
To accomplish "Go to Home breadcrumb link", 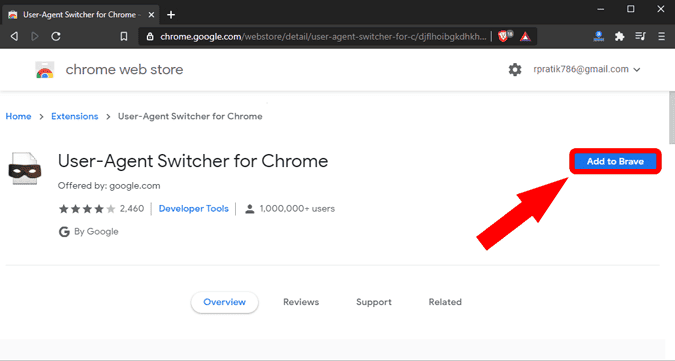I will (18, 117).
